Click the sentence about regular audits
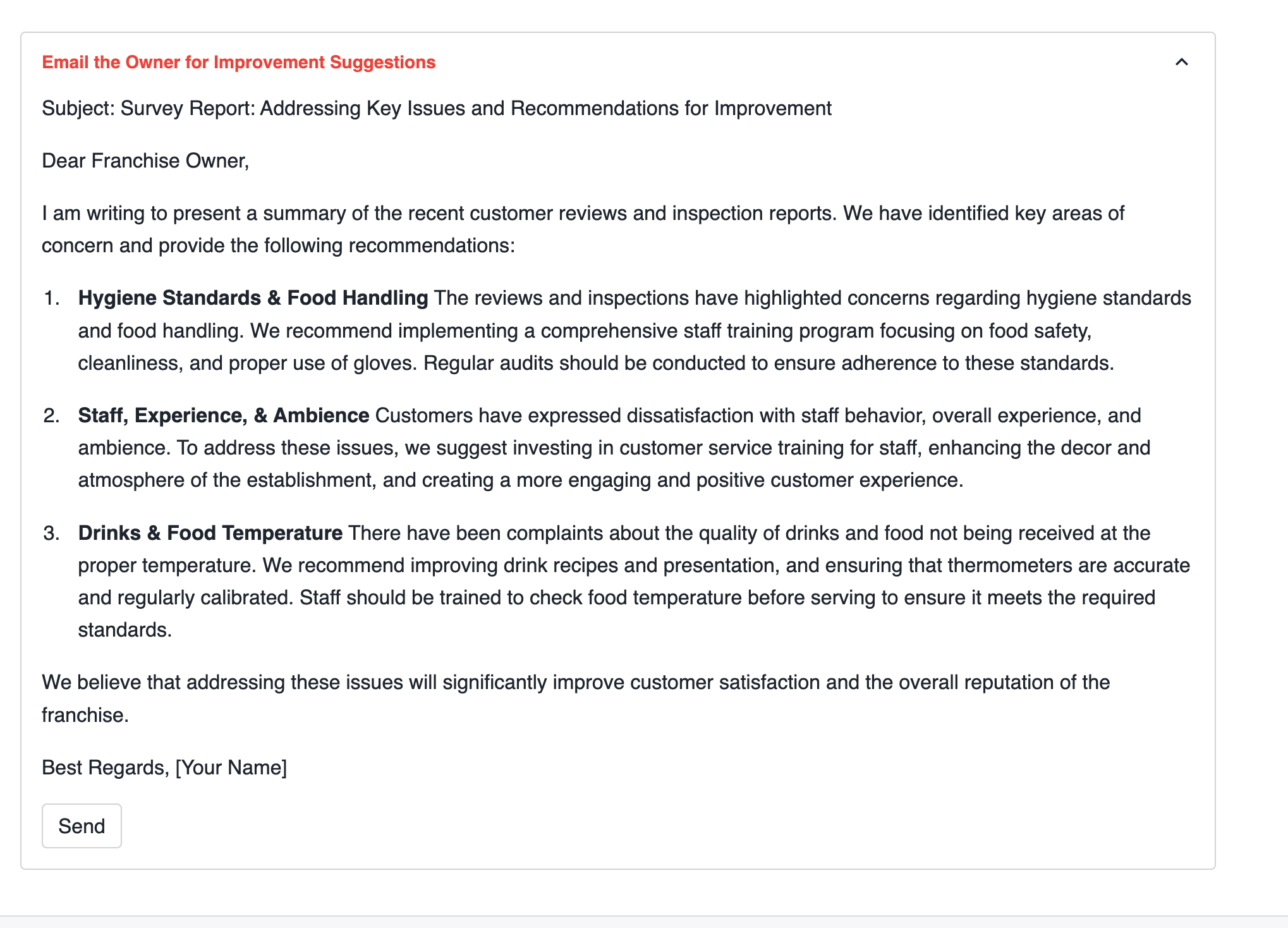This screenshot has height=928, width=1288. 768,363
